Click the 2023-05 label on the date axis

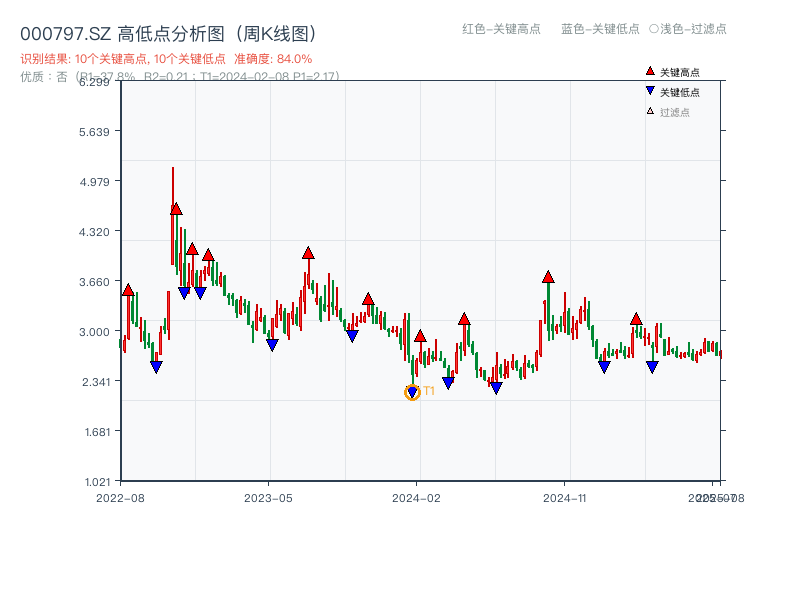tap(266, 497)
